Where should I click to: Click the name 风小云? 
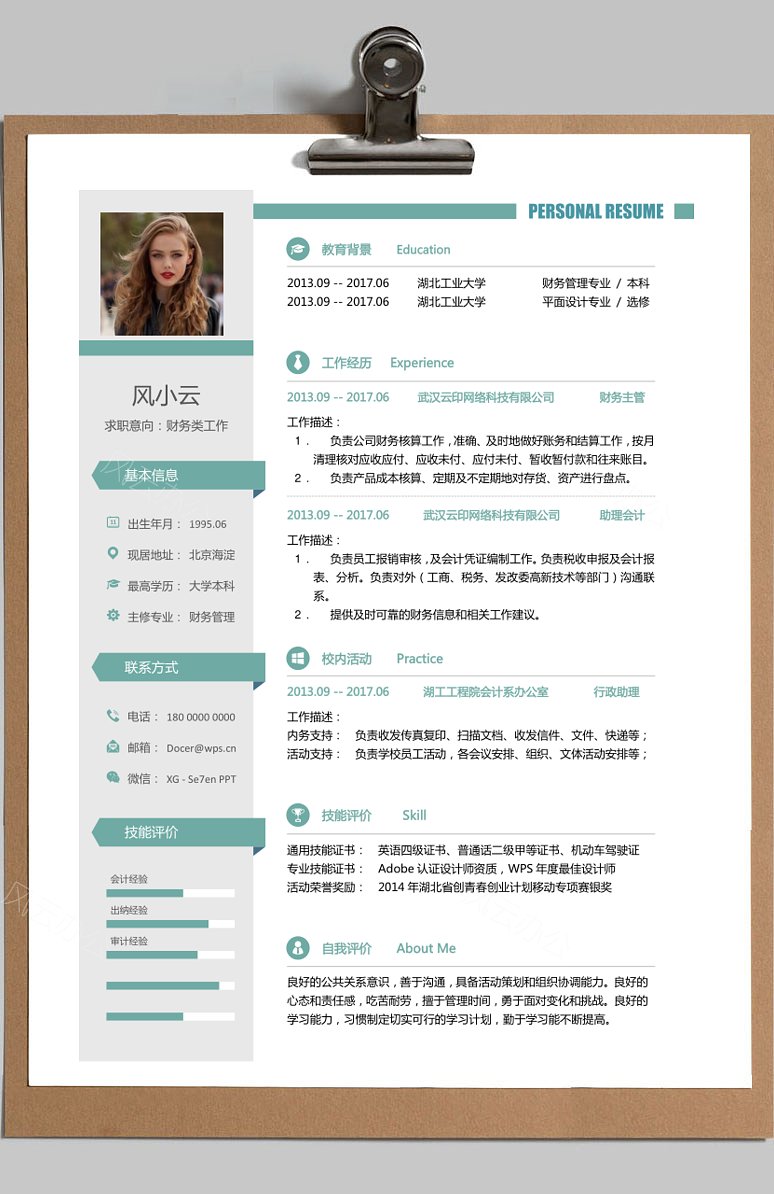[x=166, y=395]
